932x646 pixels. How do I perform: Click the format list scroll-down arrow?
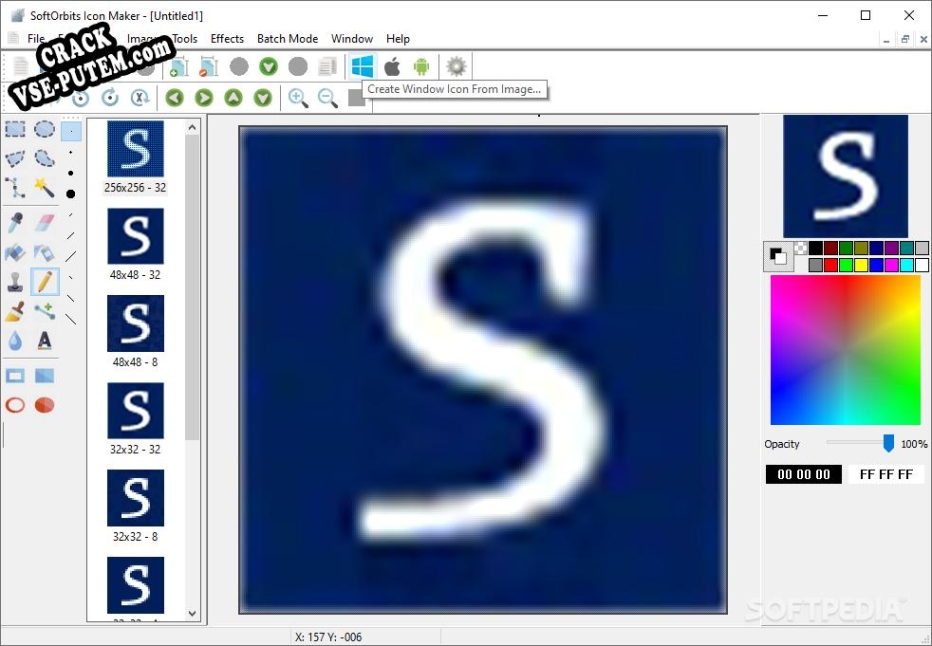192,613
